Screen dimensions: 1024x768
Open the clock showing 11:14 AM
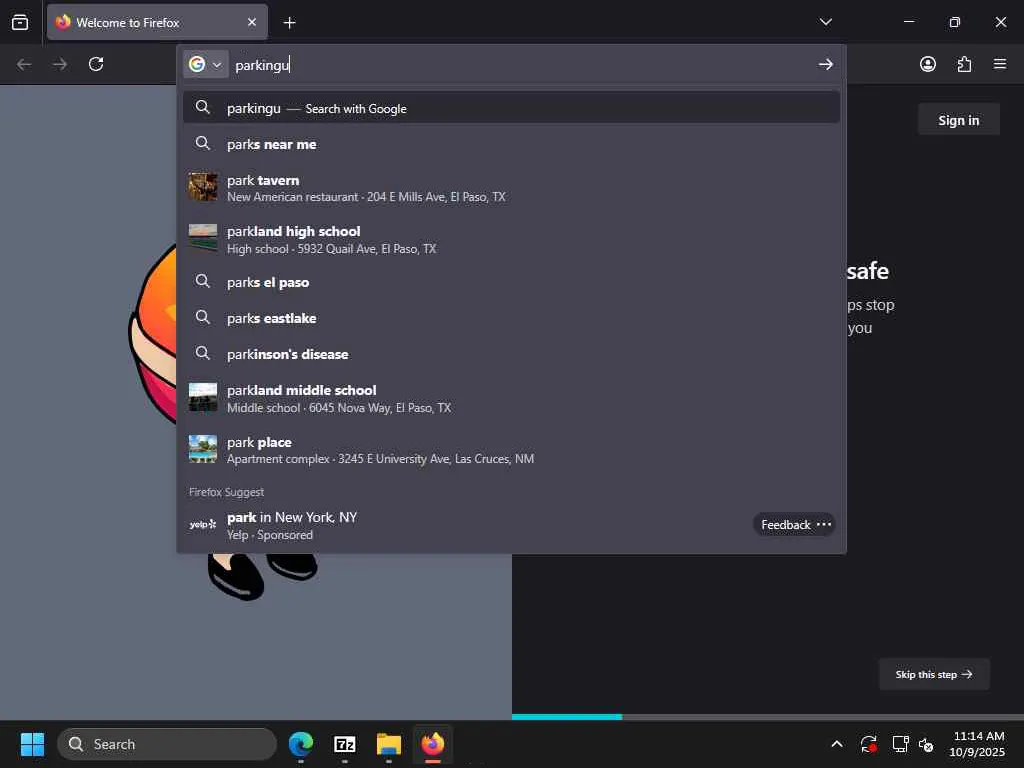[x=978, y=744]
